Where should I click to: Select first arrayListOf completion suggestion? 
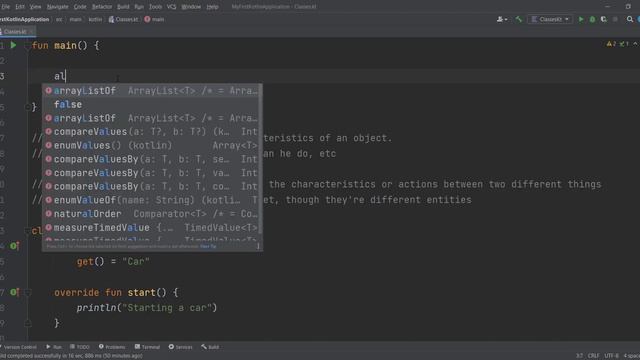click(x=152, y=91)
